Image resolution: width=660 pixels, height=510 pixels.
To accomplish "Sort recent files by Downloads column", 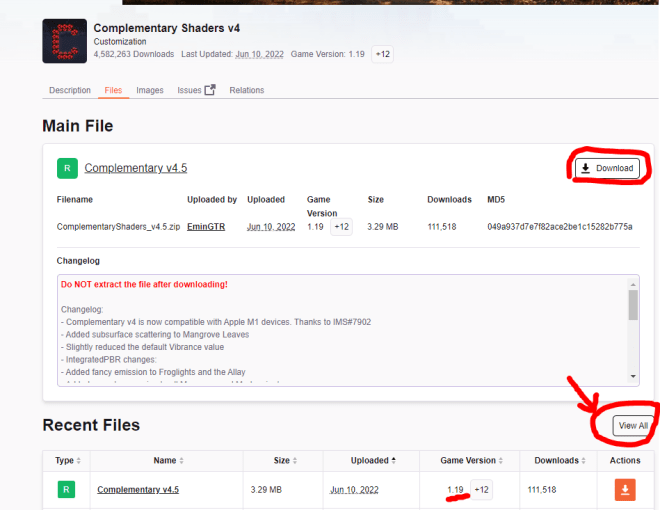I will tap(560, 460).
